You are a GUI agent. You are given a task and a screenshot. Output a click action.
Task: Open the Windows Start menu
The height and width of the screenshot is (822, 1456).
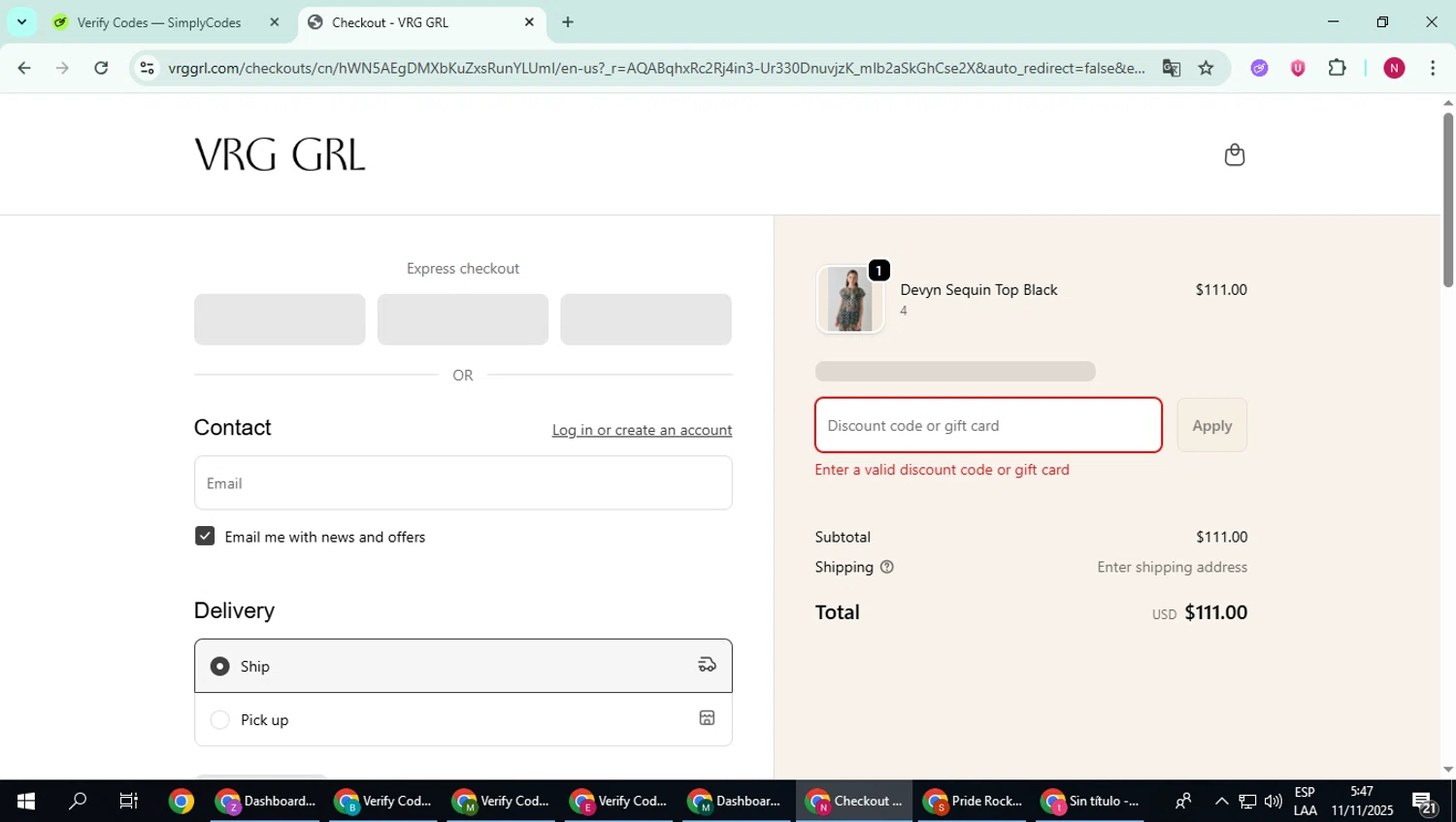tap(26, 802)
